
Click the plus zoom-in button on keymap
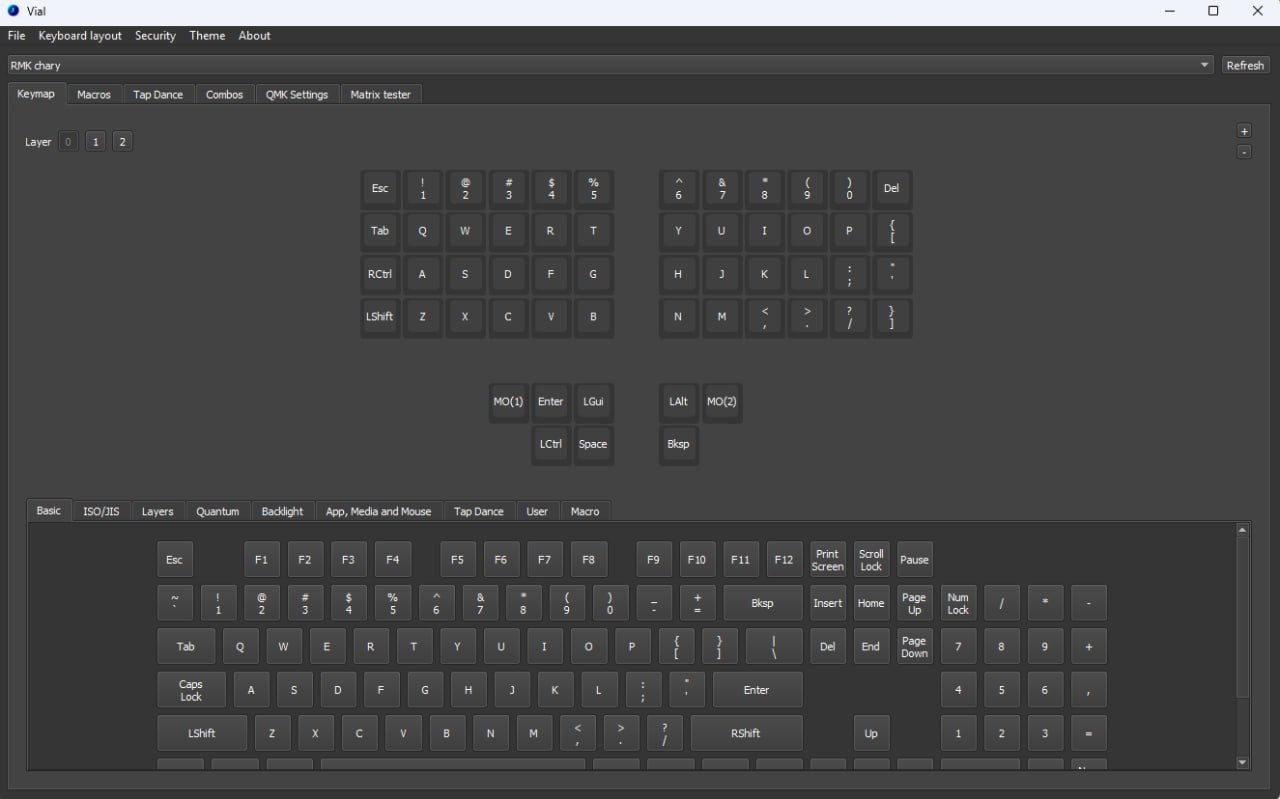coord(1244,131)
